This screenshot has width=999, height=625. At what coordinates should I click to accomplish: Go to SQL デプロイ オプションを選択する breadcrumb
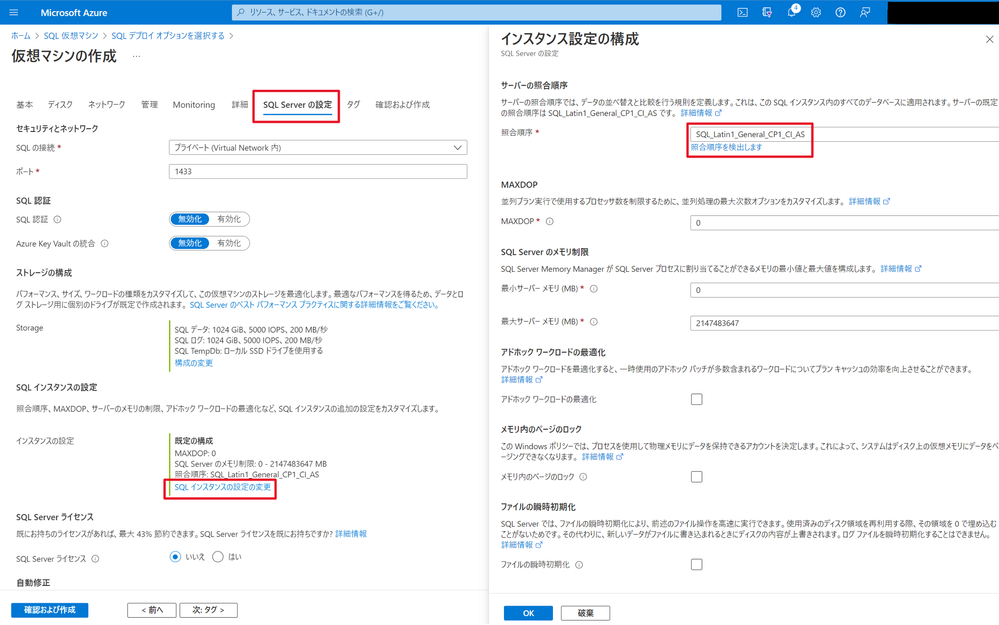168,36
